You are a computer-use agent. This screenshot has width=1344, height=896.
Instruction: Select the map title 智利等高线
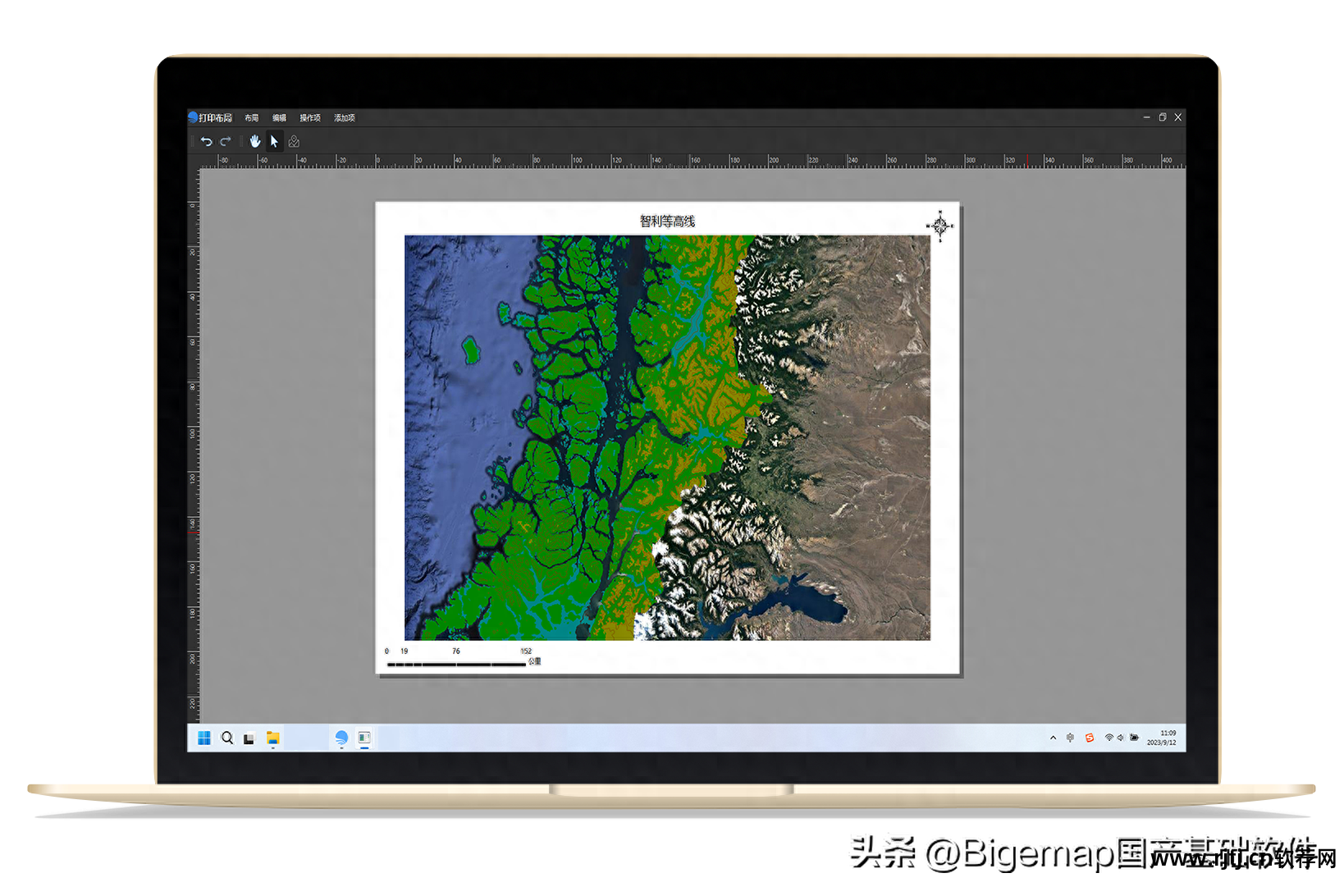pyautogui.click(x=667, y=221)
